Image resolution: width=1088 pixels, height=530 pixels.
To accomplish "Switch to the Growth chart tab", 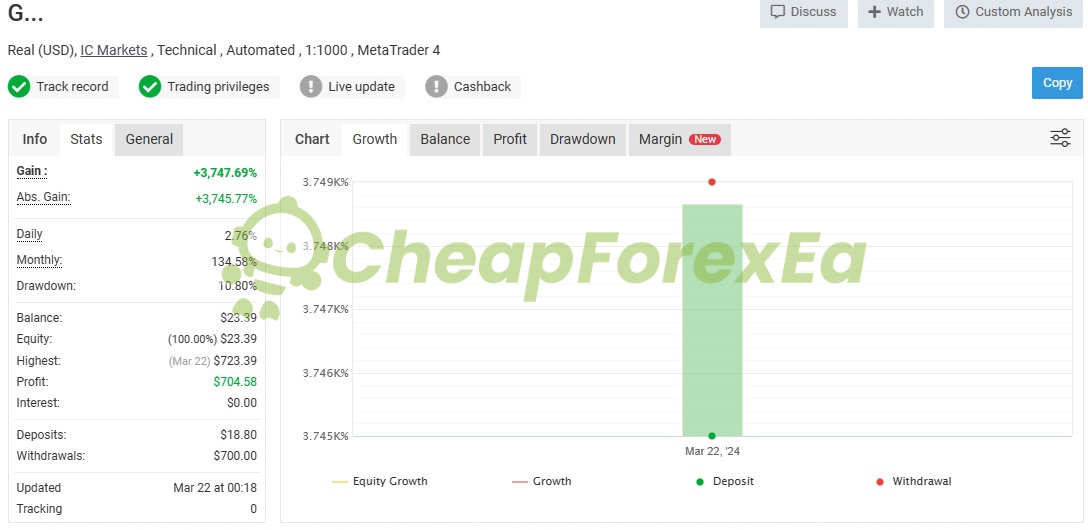I will (x=375, y=139).
